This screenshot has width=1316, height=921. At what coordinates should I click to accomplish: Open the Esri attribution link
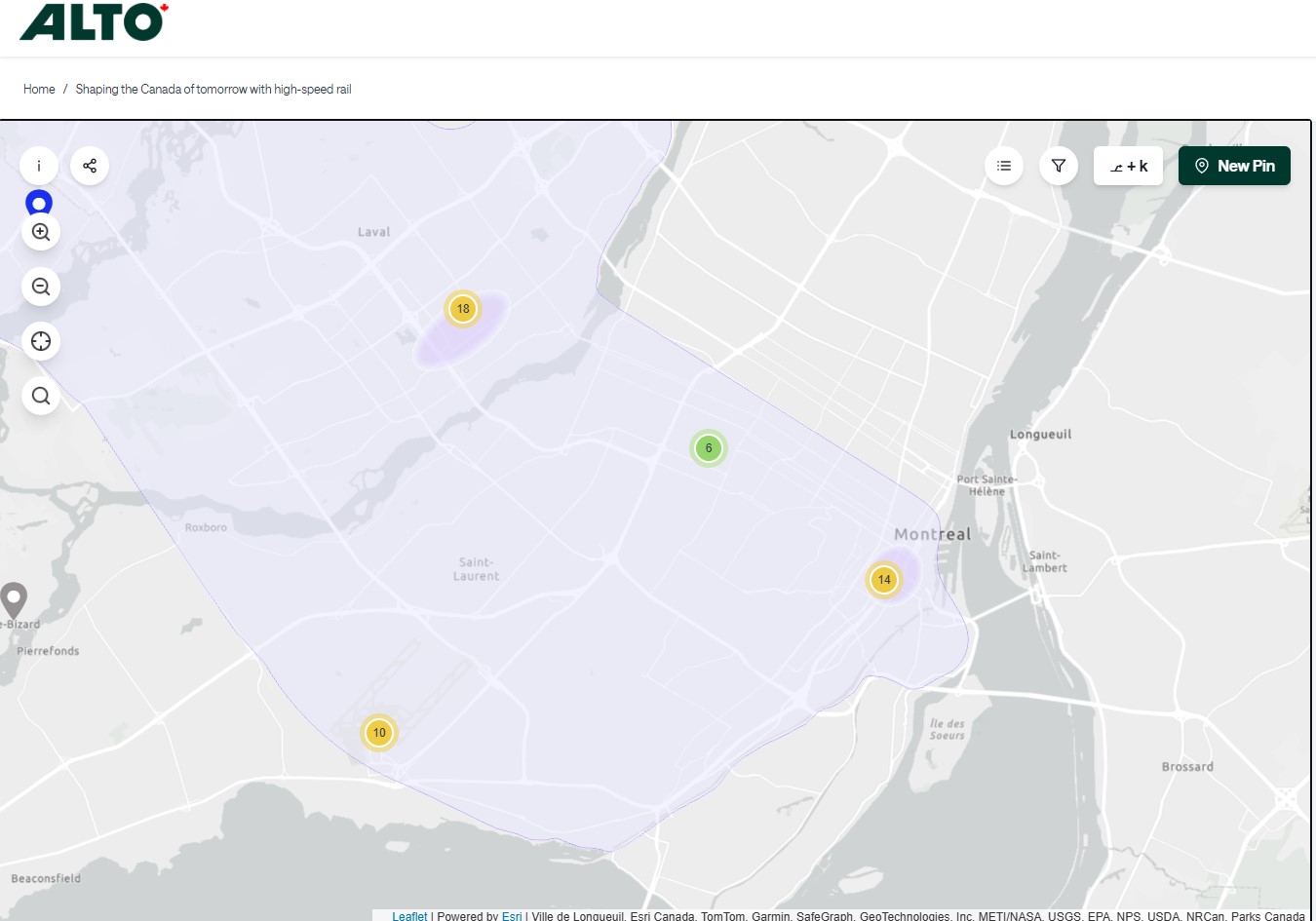point(512,916)
